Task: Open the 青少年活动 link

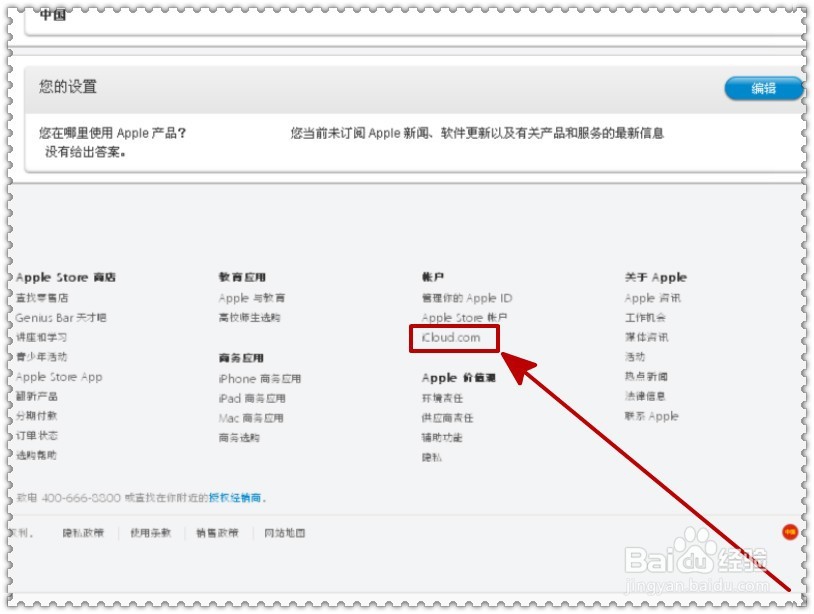Action: coord(42,357)
